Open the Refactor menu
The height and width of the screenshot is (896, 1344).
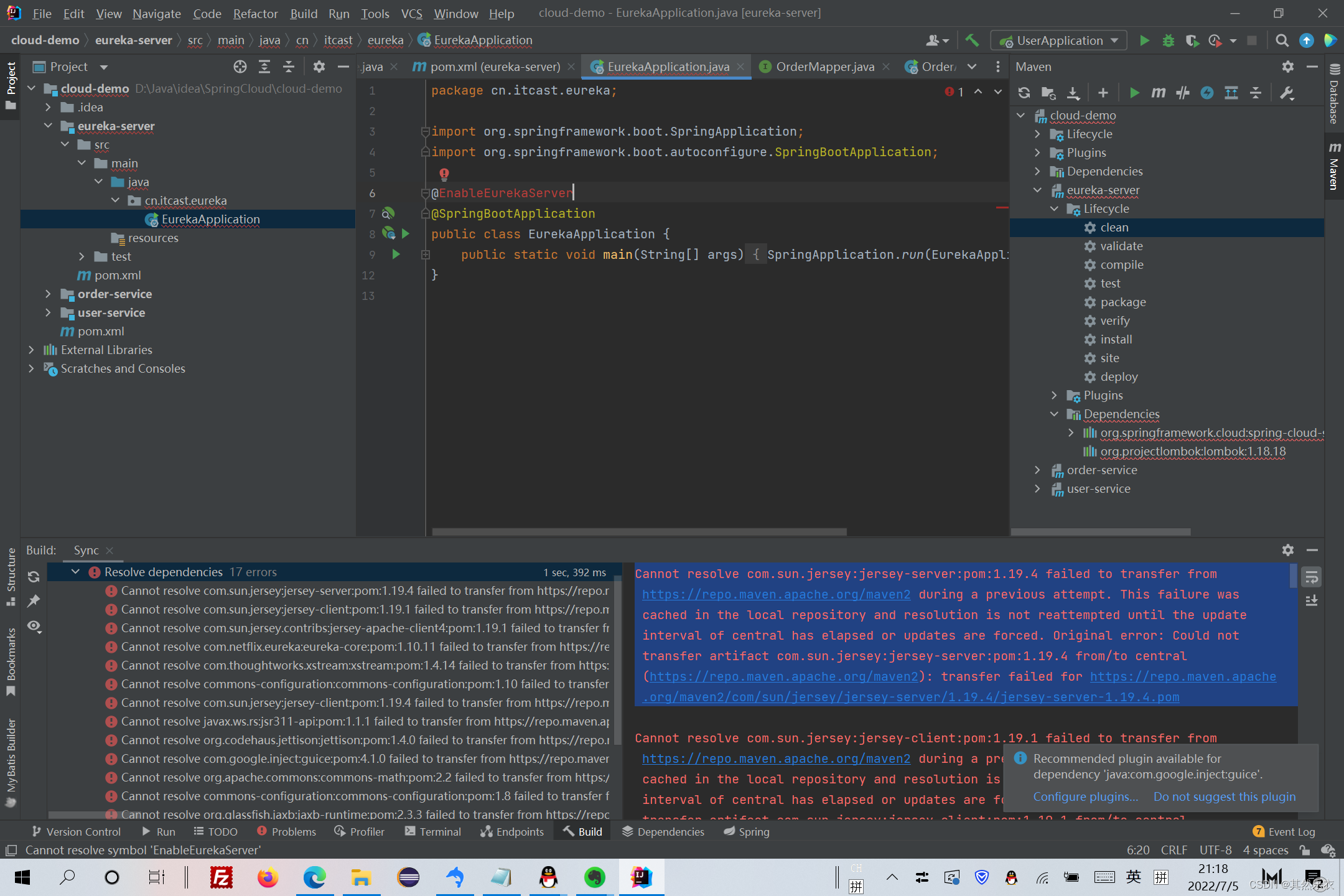[x=255, y=13]
